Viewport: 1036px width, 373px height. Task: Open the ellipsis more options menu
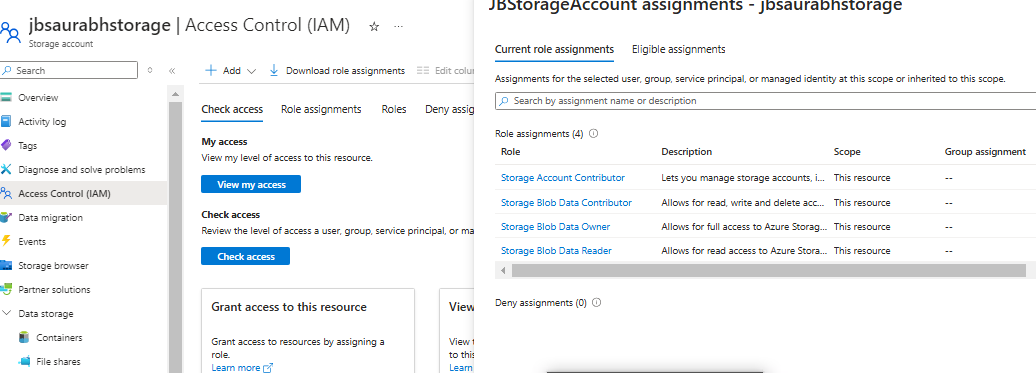coord(398,26)
